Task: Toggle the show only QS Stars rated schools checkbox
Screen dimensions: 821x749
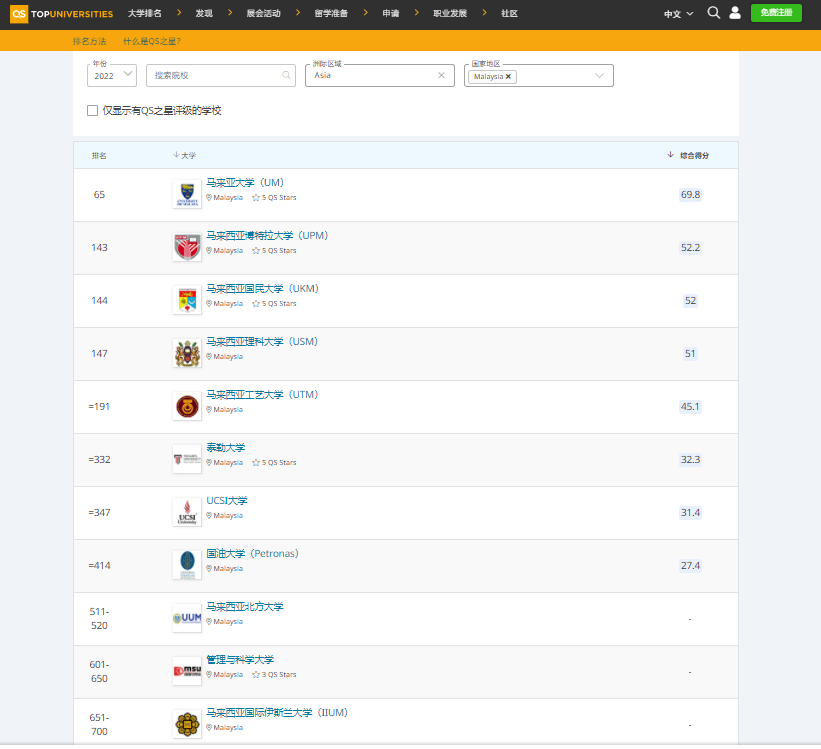Action: coord(92,111)
